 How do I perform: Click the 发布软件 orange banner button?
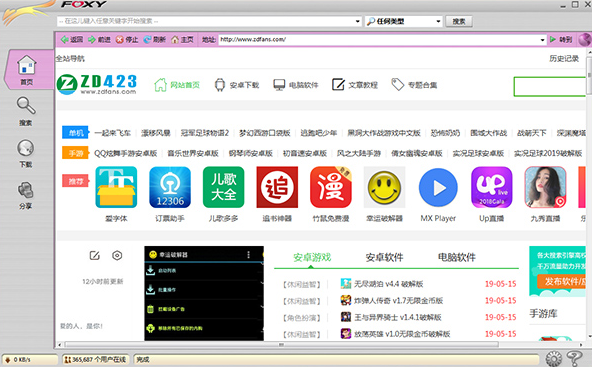click(562, 281)
